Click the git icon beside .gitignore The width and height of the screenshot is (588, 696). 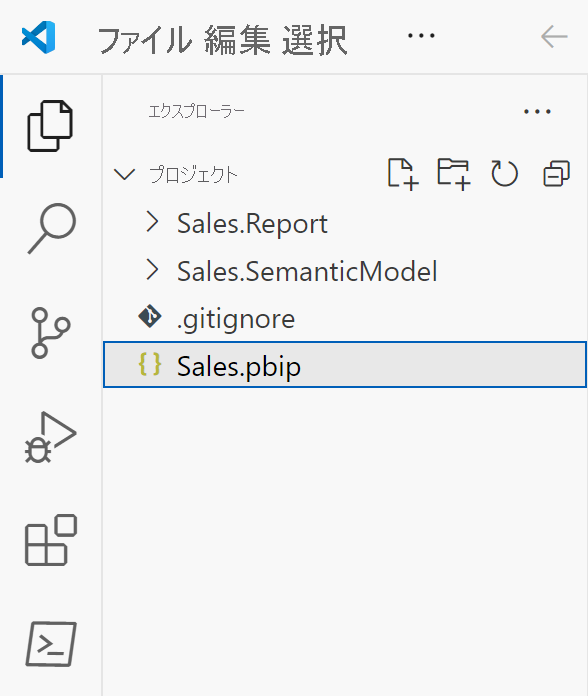coord(150,316)
